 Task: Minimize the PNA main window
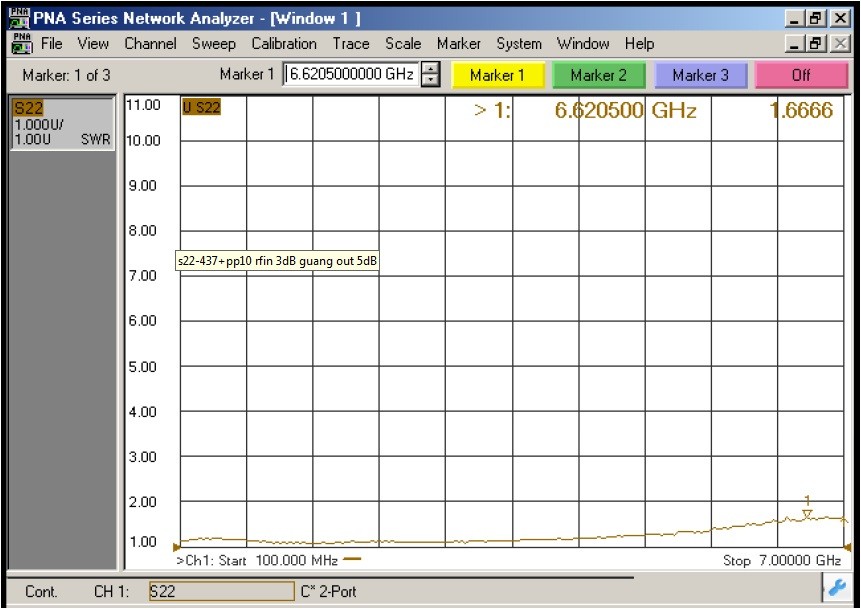click(795, 18)
